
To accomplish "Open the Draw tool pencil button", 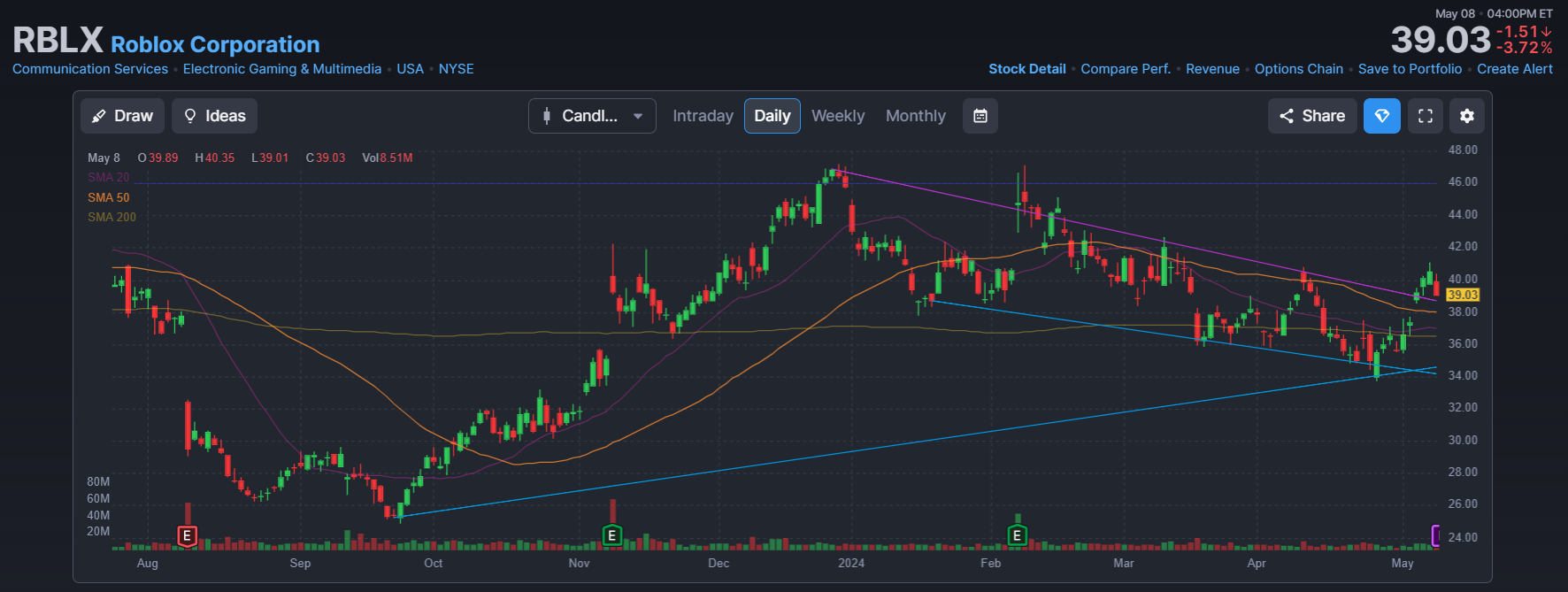I will (x=123, y=116).
